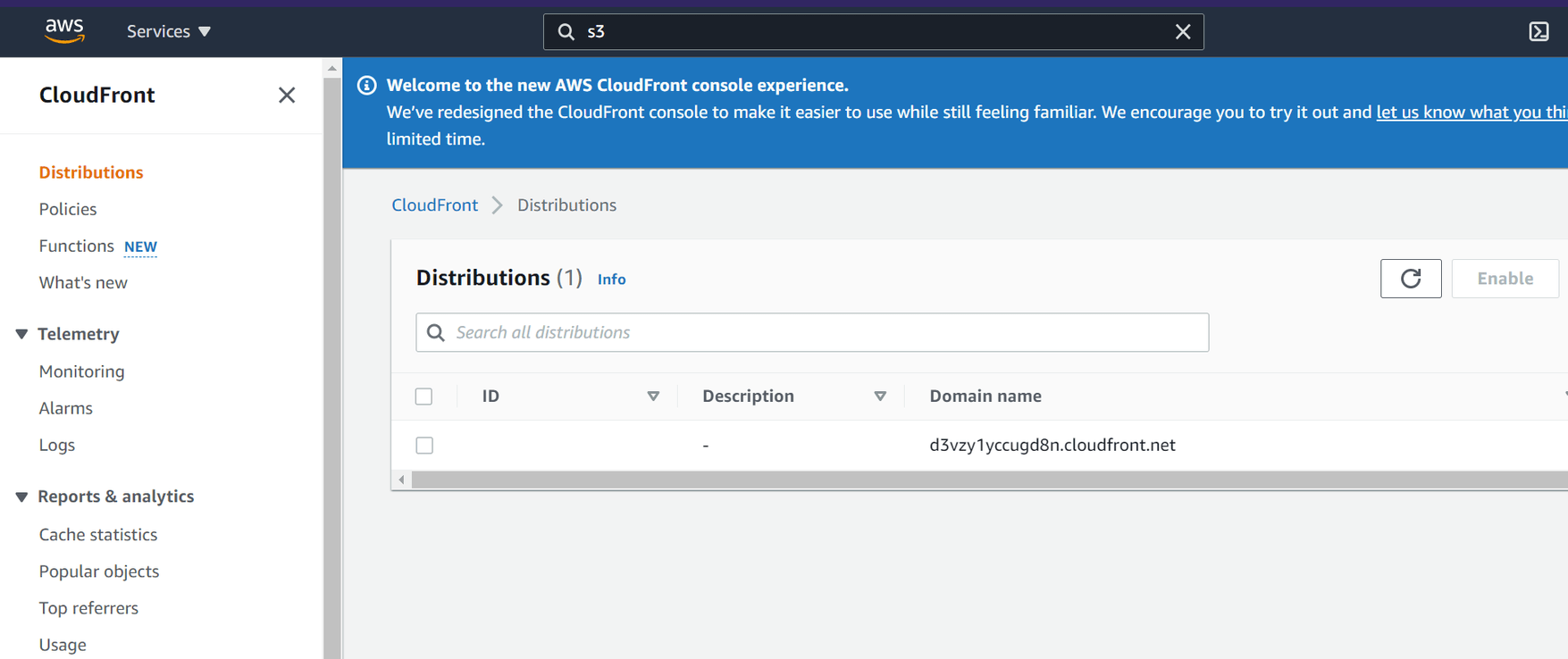Collapse the Telemetry section
This screenshot has height=659, width=1568.
(x=21, y=333)
